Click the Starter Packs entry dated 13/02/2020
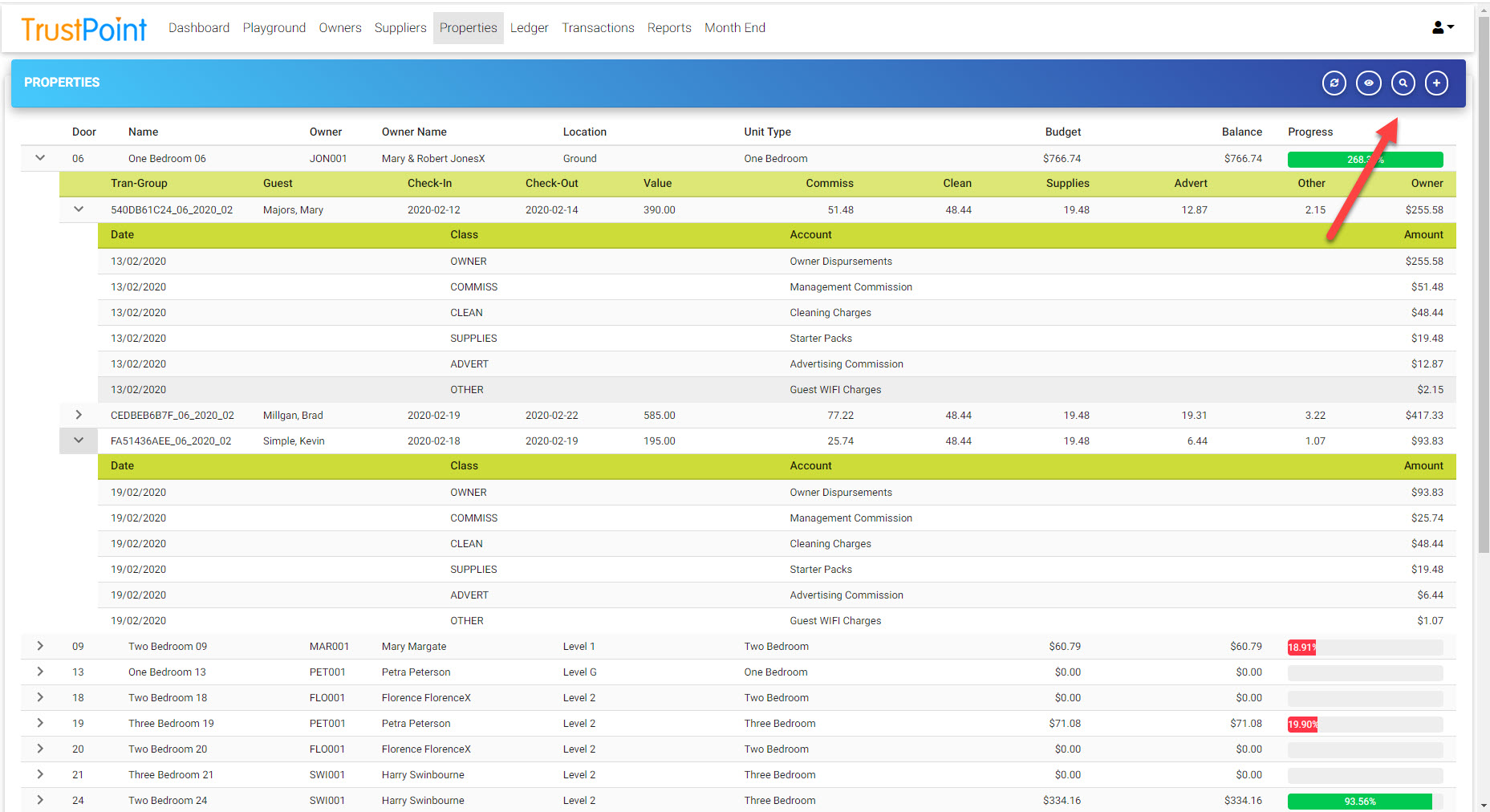Viewport: 1490px width, 812px height. click(x=777, y=338)
